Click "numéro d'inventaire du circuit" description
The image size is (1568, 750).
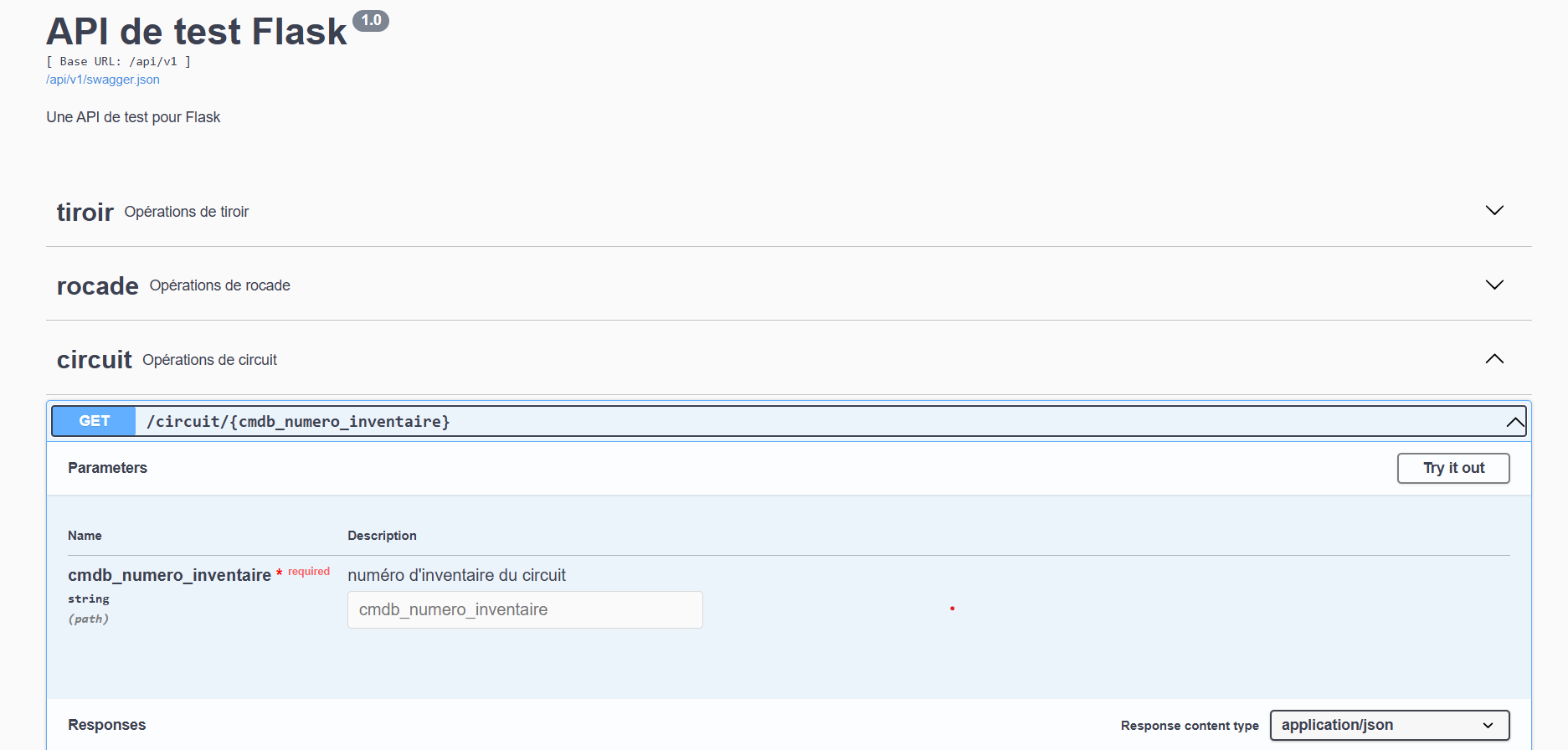pos(456,575)
